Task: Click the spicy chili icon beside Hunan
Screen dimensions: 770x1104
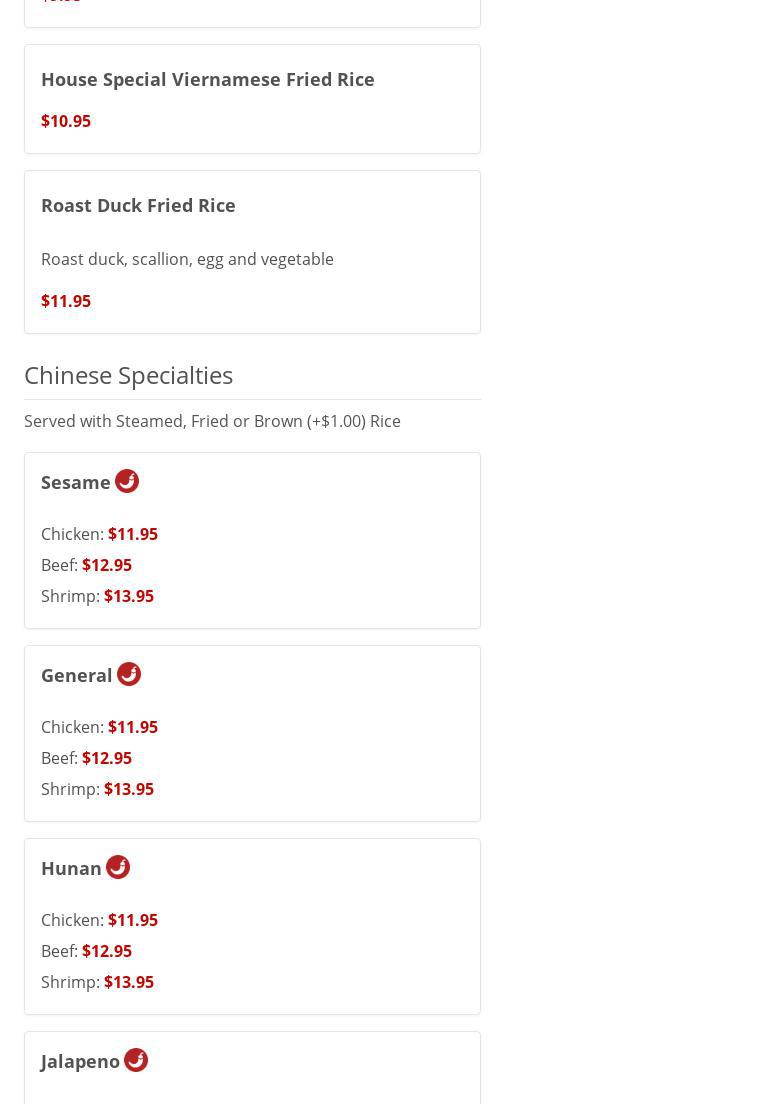Action: point(118,867)
